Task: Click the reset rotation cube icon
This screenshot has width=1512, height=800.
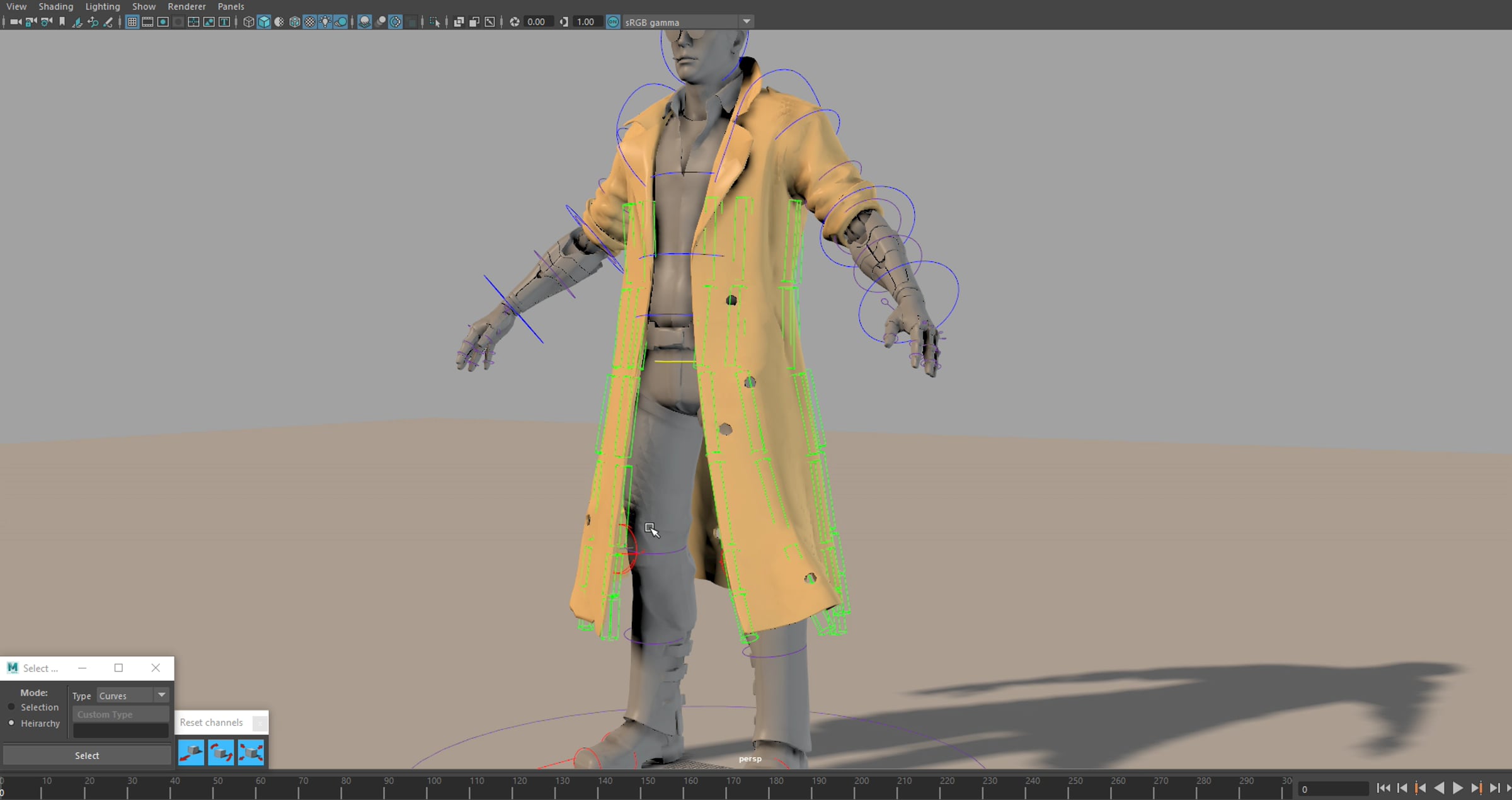Action: (221, 752)
